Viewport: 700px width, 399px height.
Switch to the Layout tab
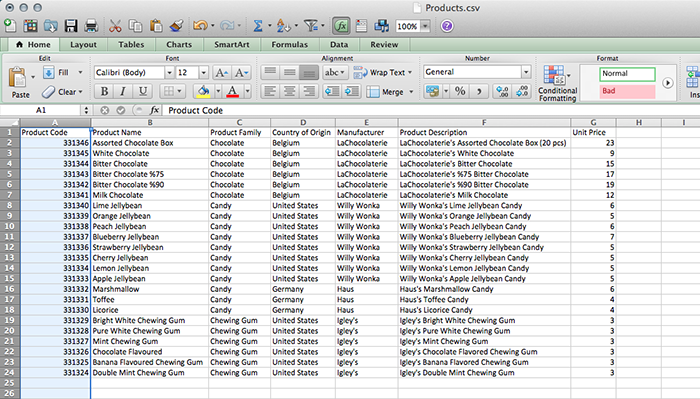(83, 45)
